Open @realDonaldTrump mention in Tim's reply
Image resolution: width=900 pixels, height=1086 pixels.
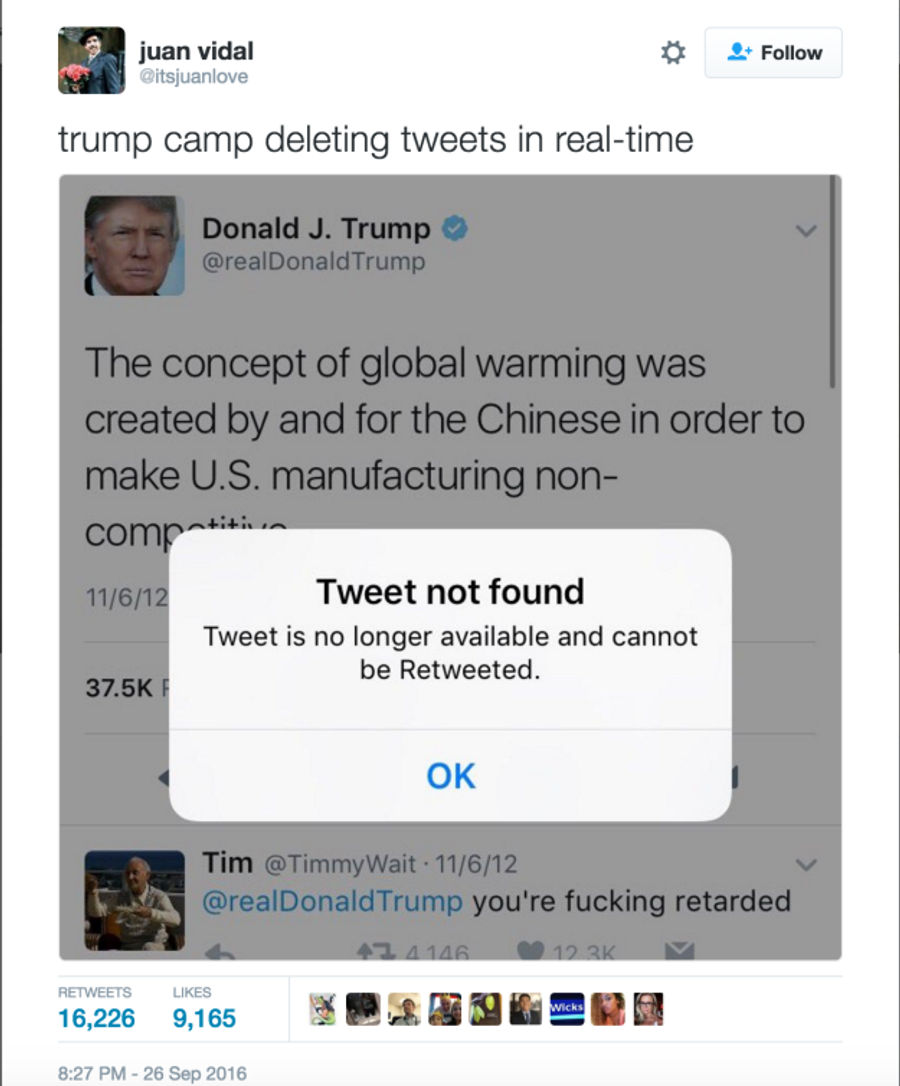[x=332, y=901]
